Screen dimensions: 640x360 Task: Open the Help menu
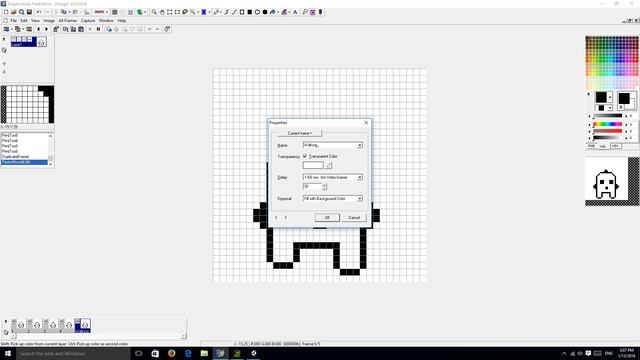(122, 20)
